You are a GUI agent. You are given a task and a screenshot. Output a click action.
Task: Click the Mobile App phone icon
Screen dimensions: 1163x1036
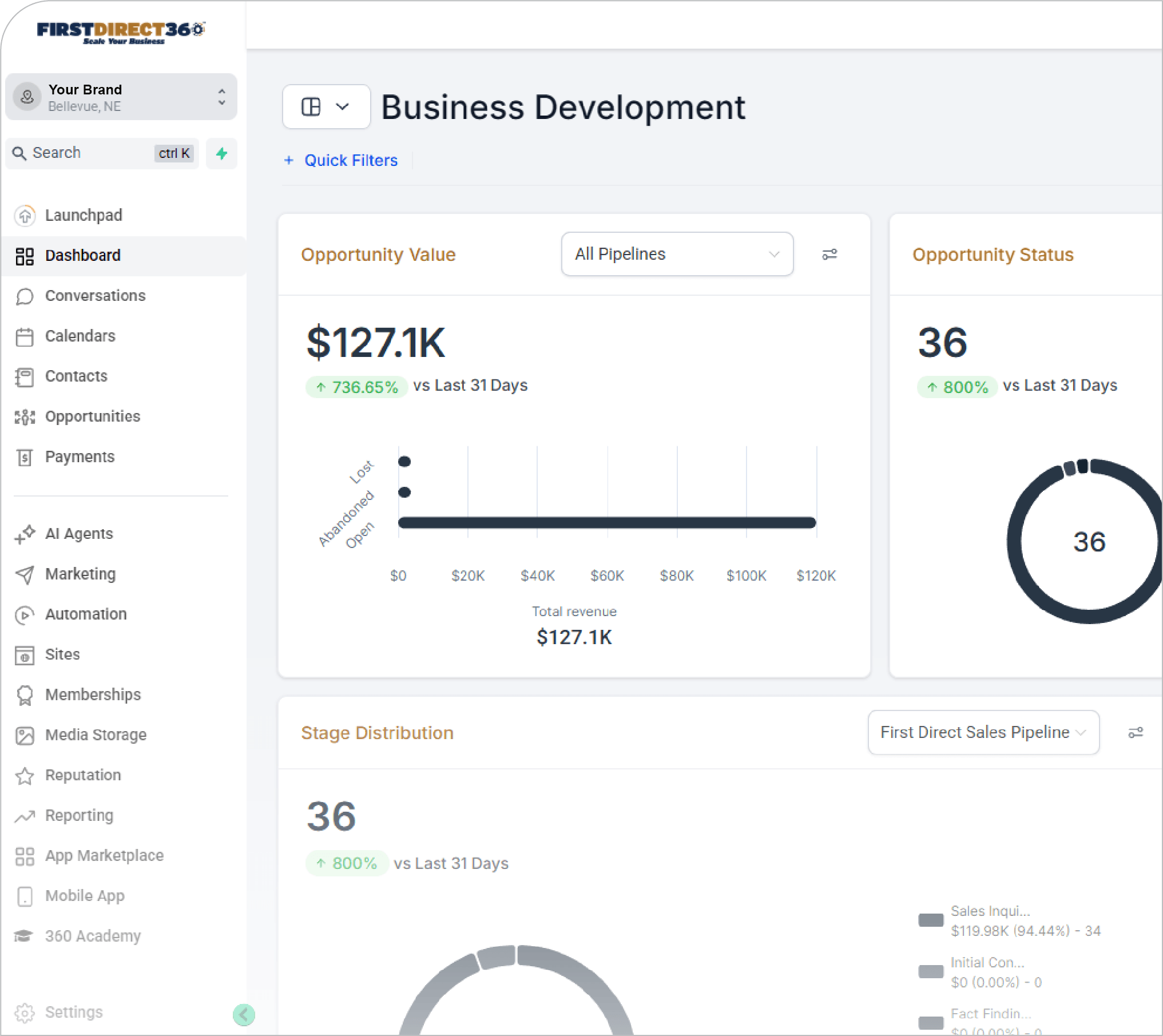coord(25,896)
